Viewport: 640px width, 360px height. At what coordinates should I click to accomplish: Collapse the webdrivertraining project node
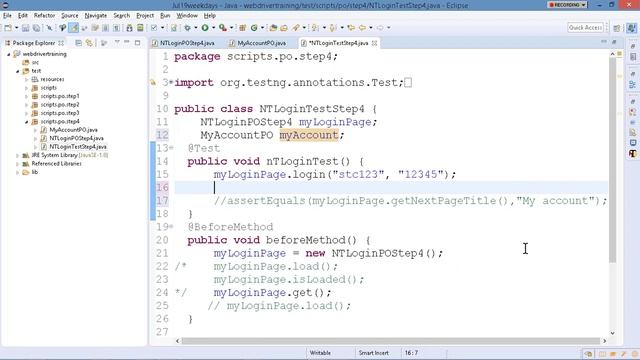coord(9,54)
